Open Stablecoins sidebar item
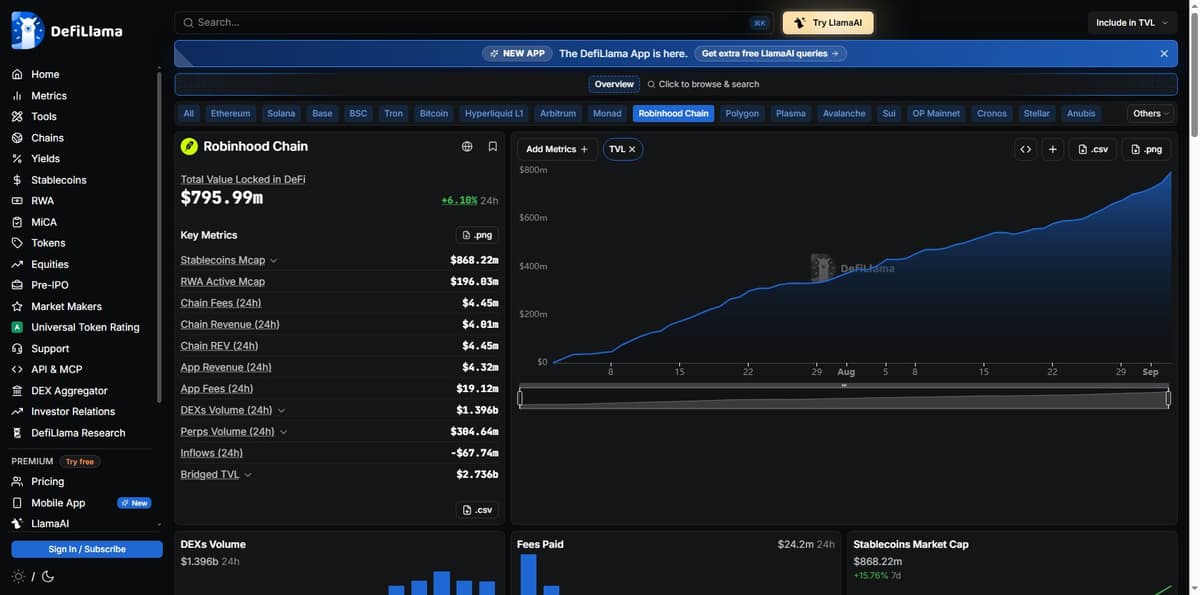The height and width of the screenshot is (595, 1200). click(58, 180)
